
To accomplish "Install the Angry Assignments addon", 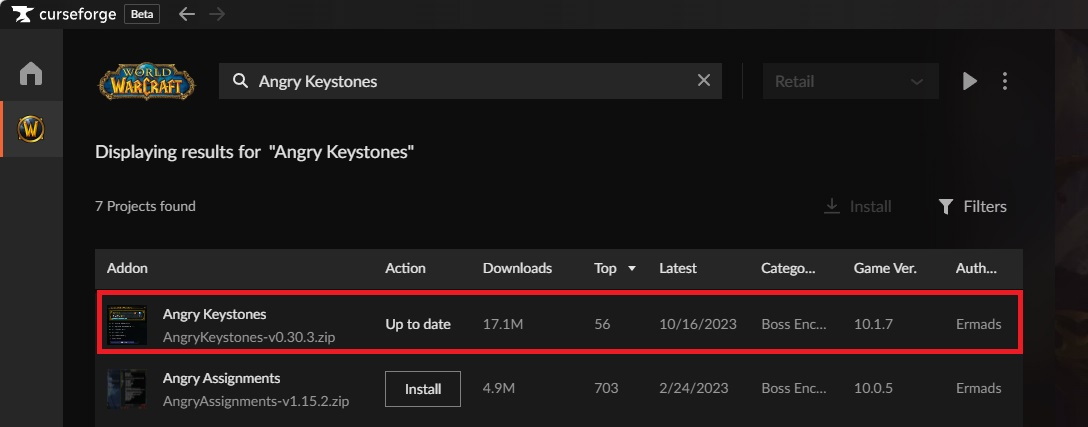I will pos(423,389).
